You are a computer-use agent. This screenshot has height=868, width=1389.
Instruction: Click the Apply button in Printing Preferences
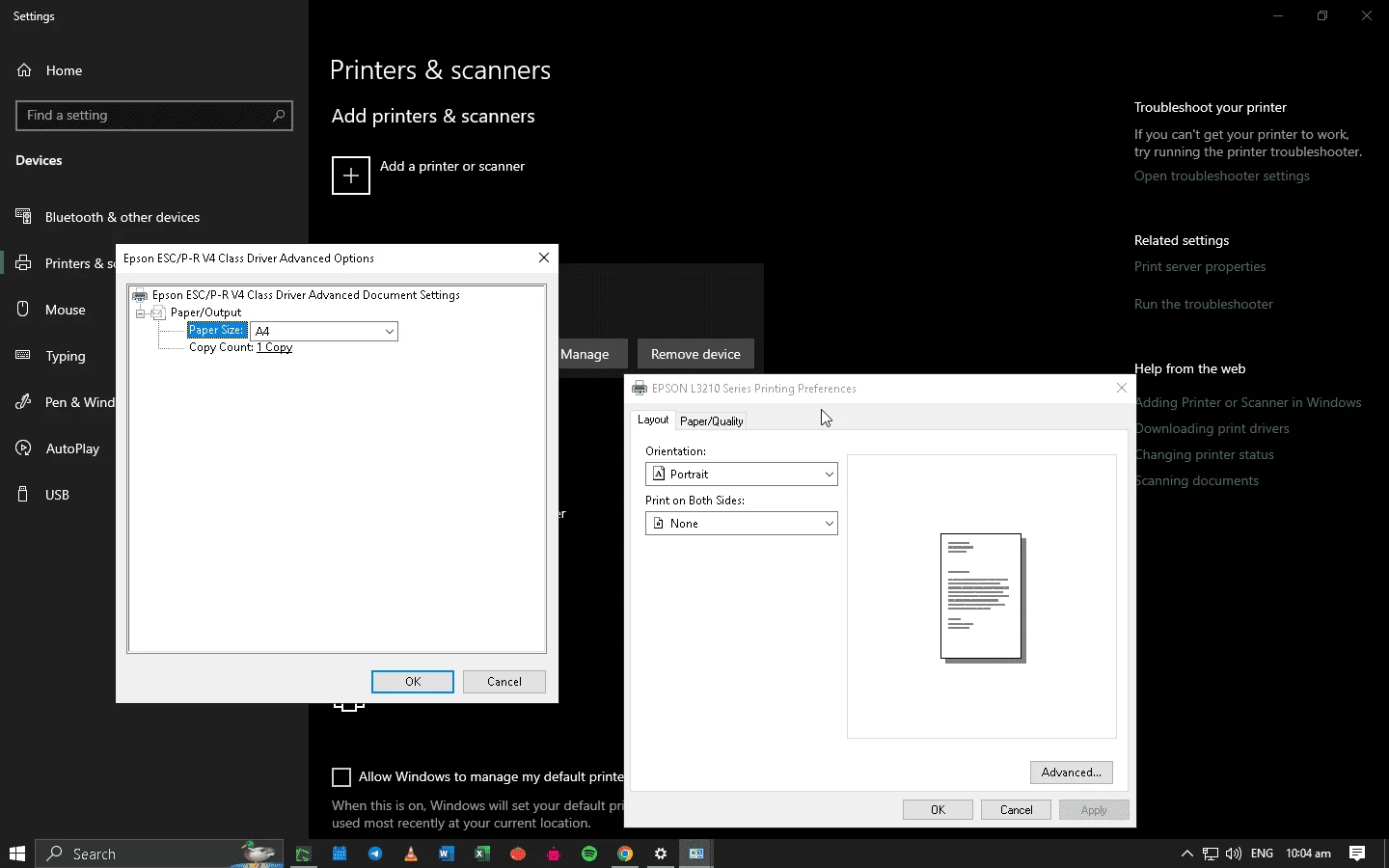point(1094,810)
